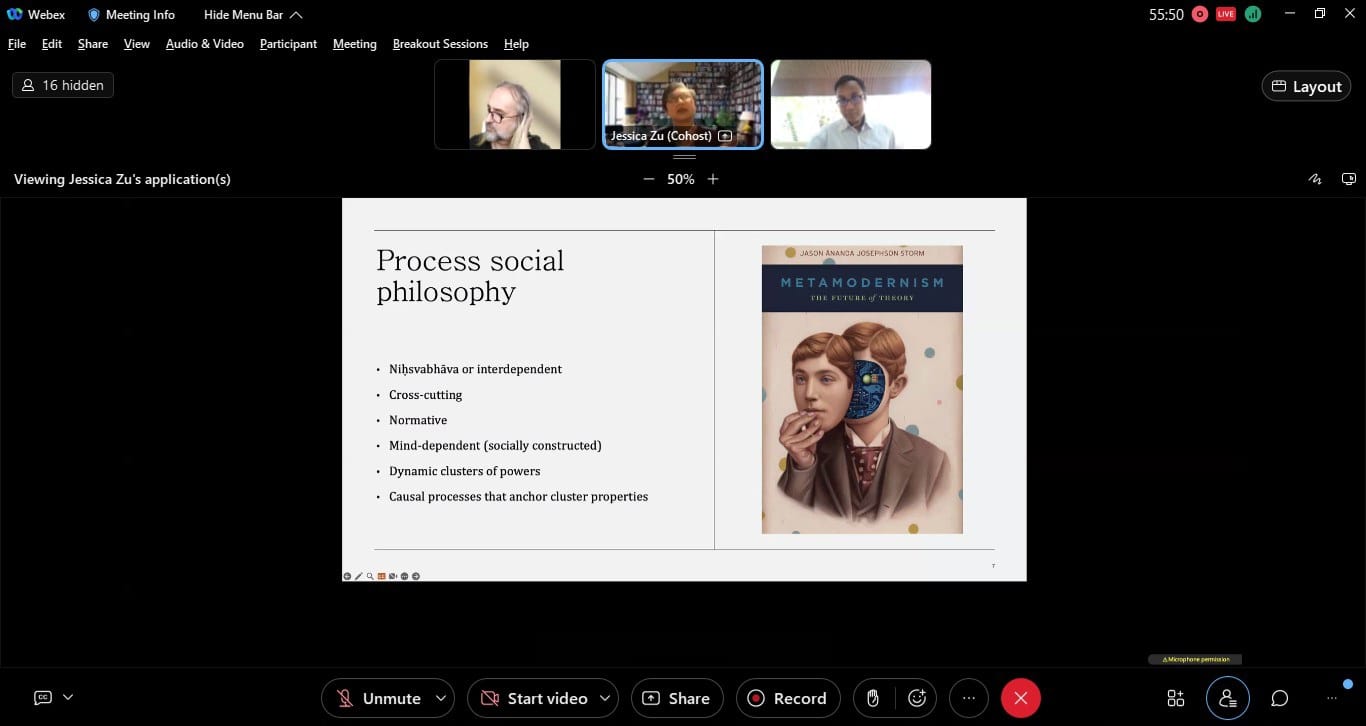The height and width of the screenshot is (726, 1366).
Task: Open the chat panel icon
Action: coord(1279,698)
